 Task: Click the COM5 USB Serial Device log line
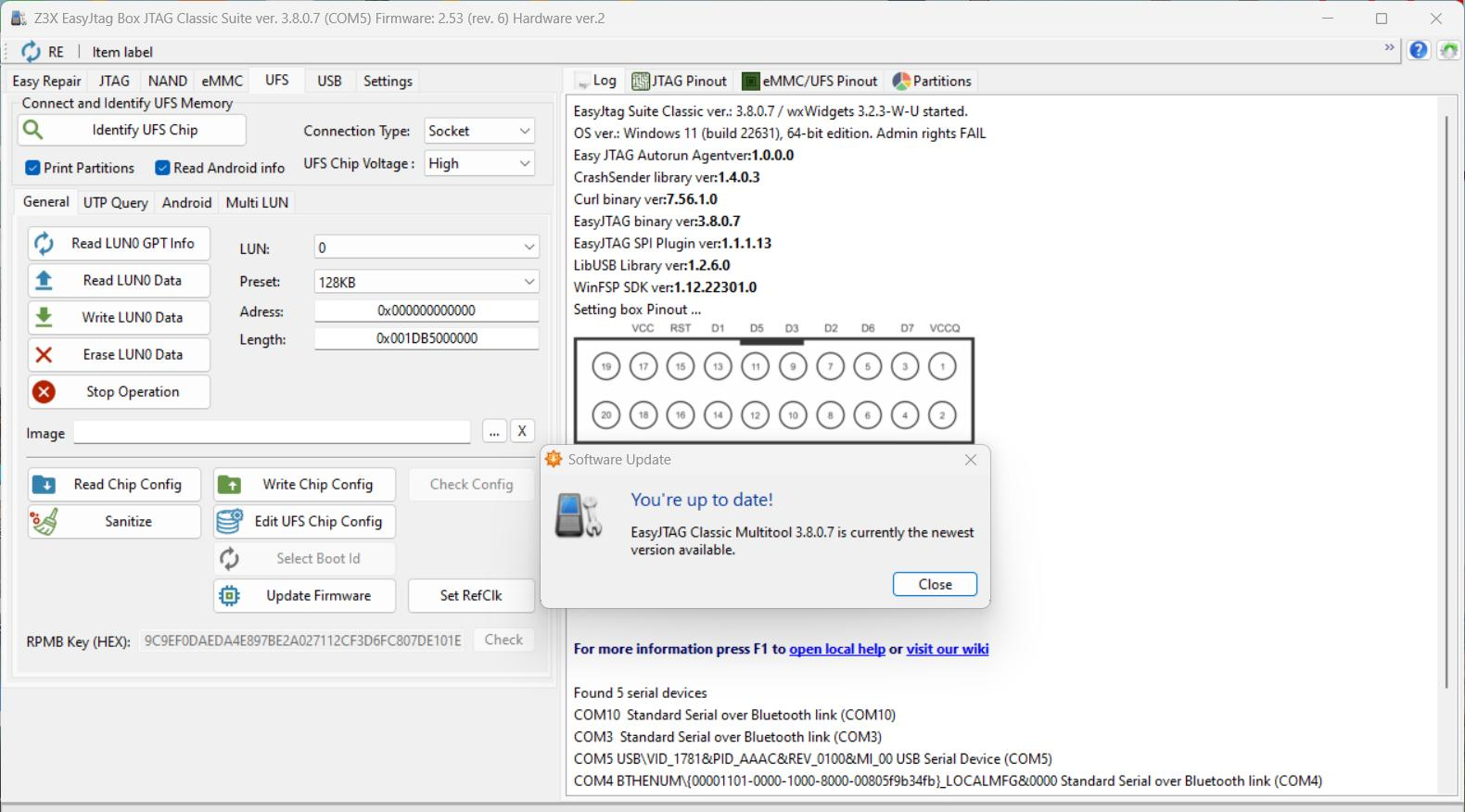click(x=813, y=759)
